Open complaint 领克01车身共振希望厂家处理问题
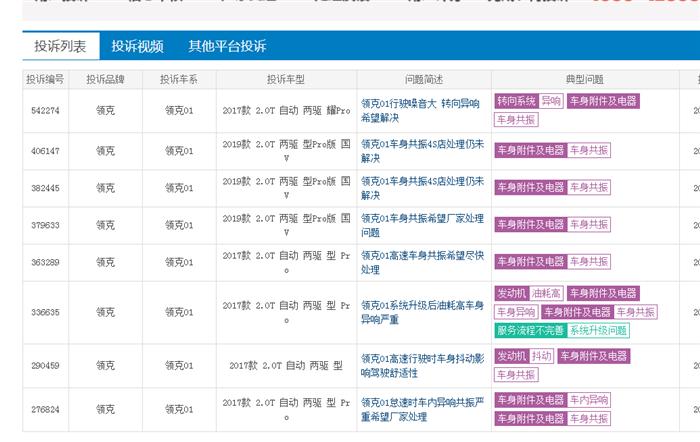The image size is (700, 442). [x=422, y=225]
